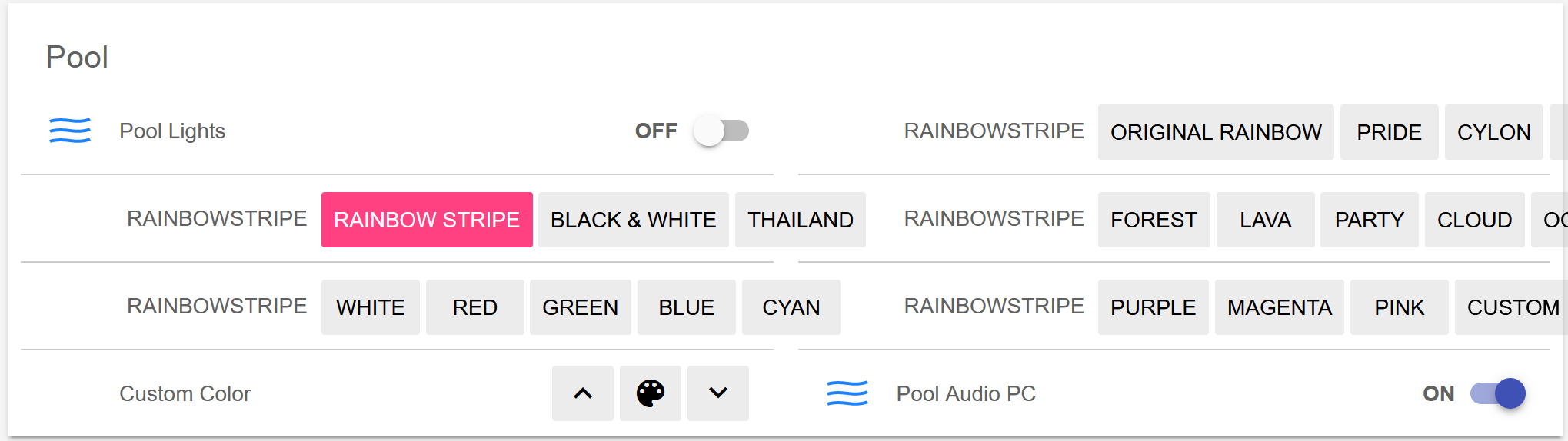Select the Lava palette button
Image resolution: width=1568 pixels, height=441 pixels.
[1265, 220]
